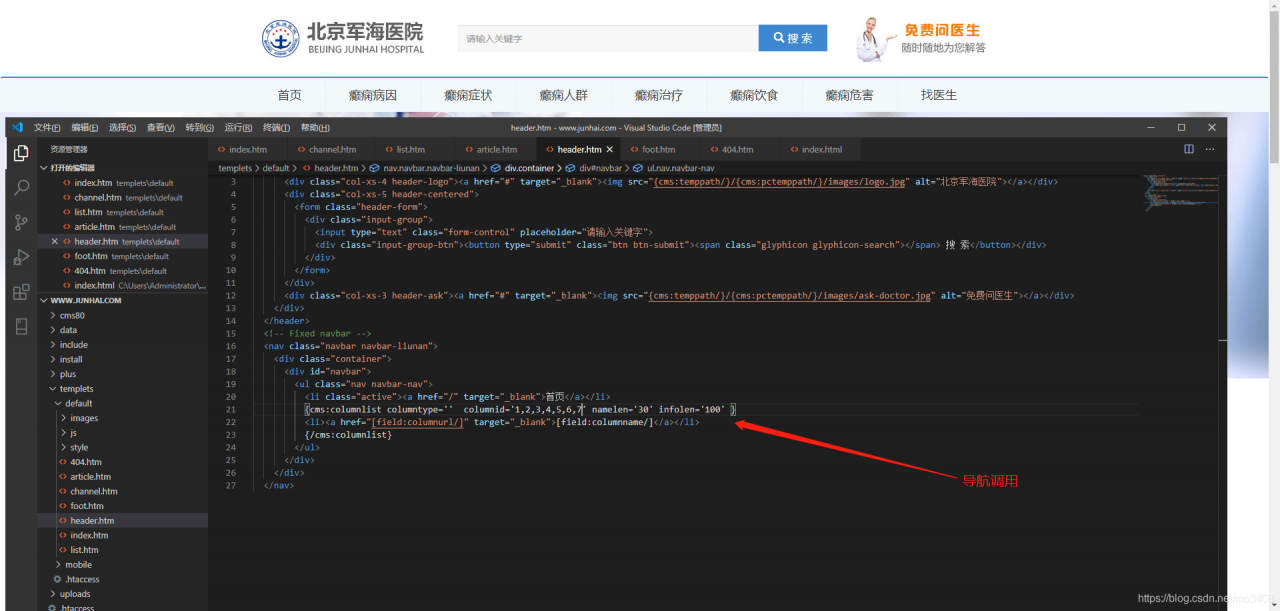
Task: Switch to the list.htm editor tab
Action: (410, 149)
